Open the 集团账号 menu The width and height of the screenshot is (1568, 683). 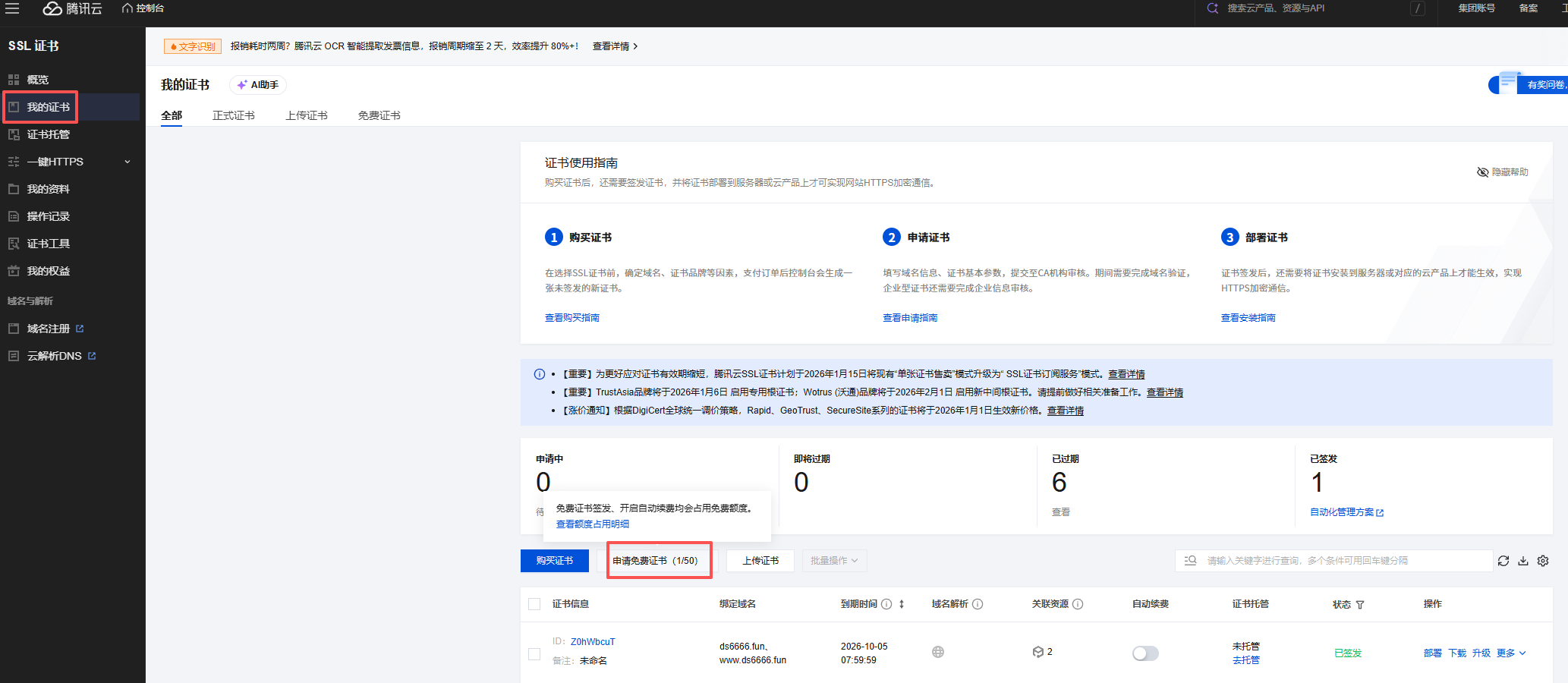click(x=1476, y=8)
